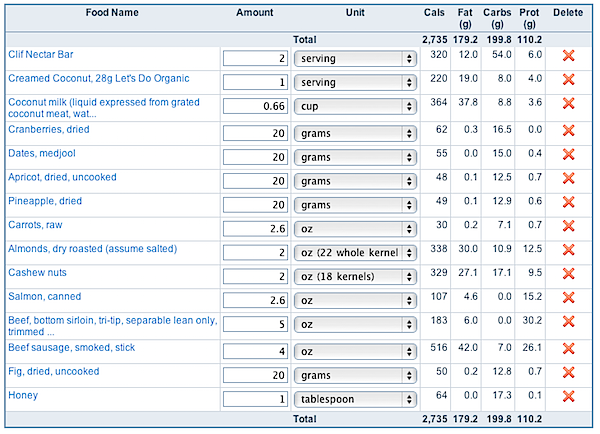
Task: Edit the amount field for Honey
Action: 255,399
